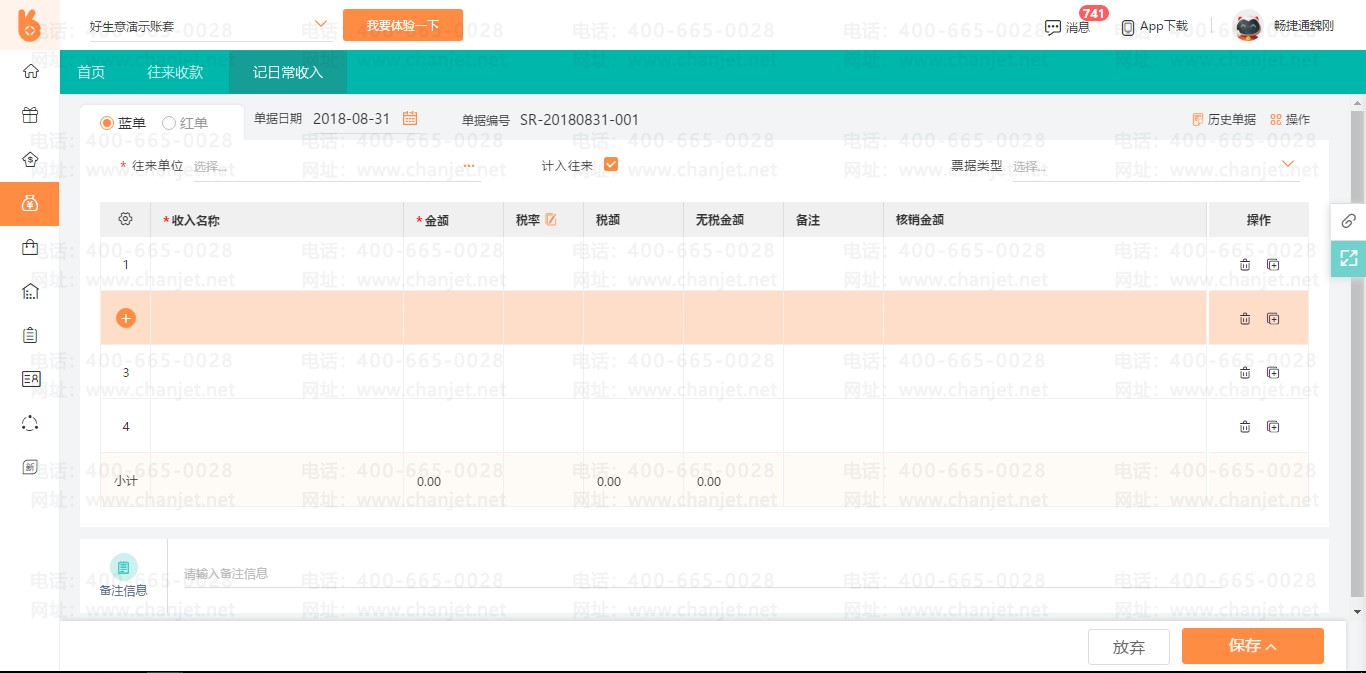The height and width of the screenshot is (673, 1366).
Task: Click row 1 收入名称 cell
Action: point(277,264)
